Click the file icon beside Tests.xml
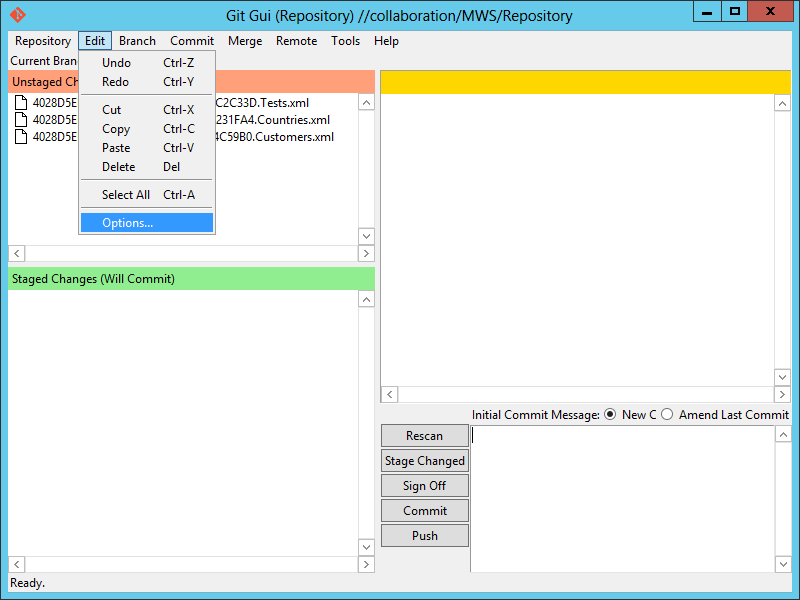 click(21, 103)
